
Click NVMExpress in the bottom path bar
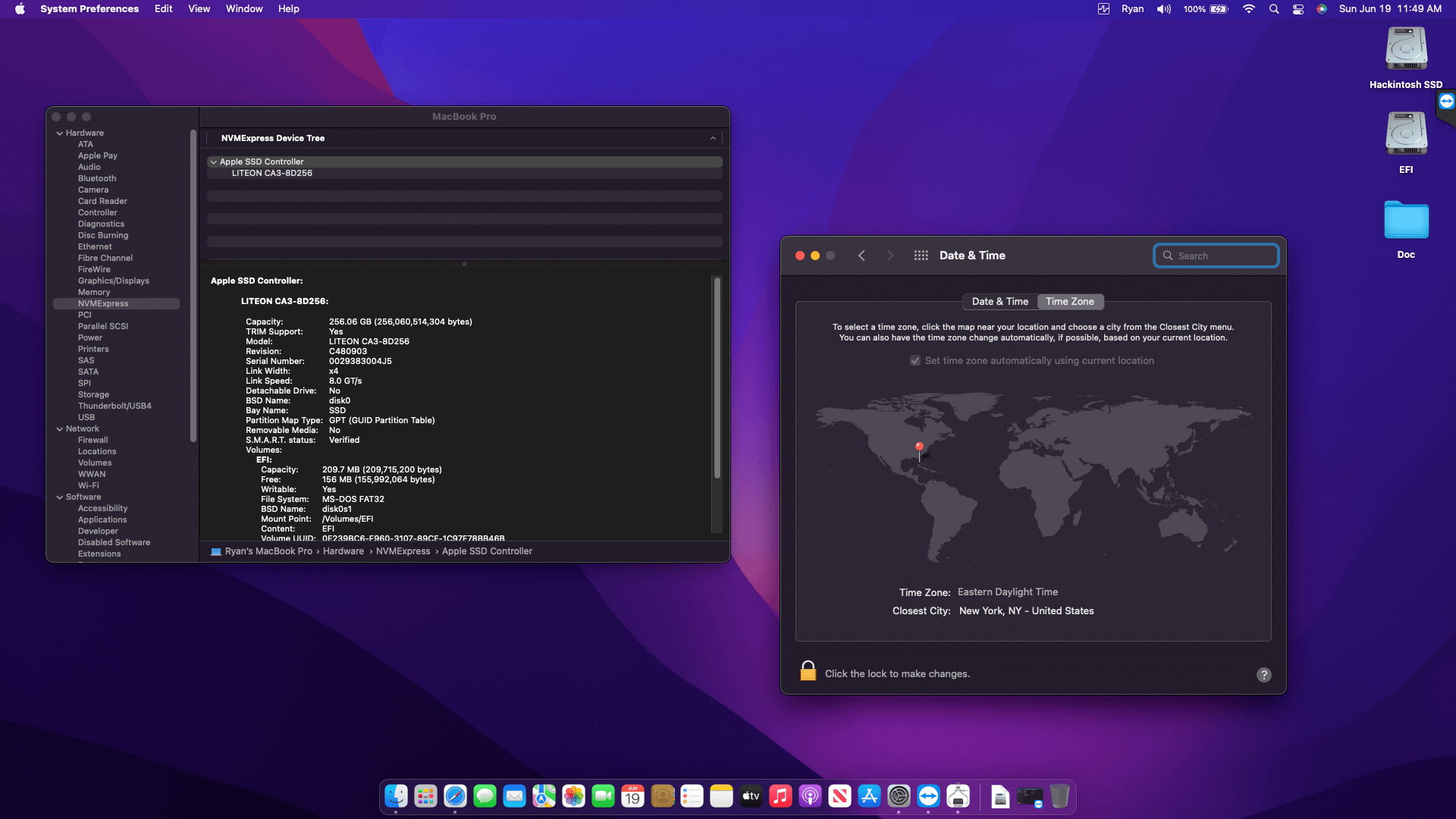(403, 551)
